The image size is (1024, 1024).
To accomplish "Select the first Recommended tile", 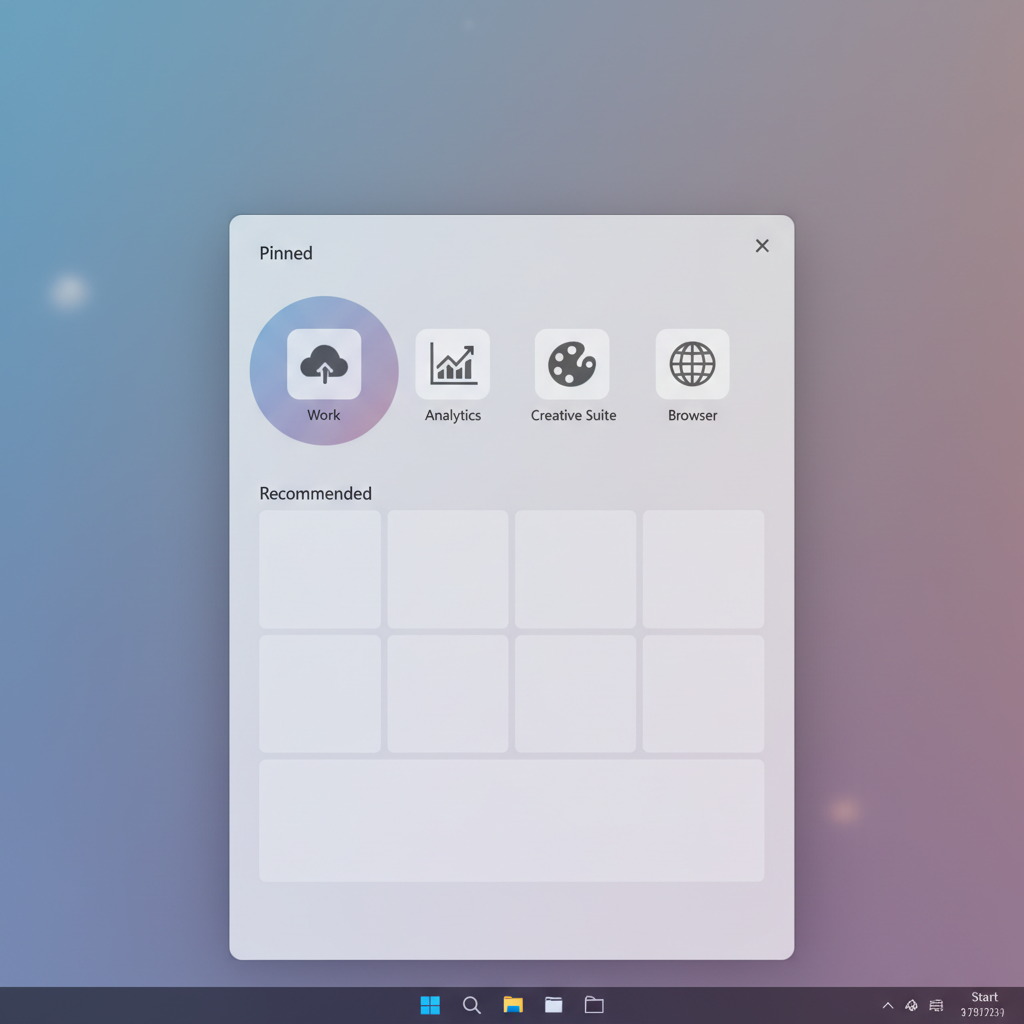I will [x=320, y=568].
